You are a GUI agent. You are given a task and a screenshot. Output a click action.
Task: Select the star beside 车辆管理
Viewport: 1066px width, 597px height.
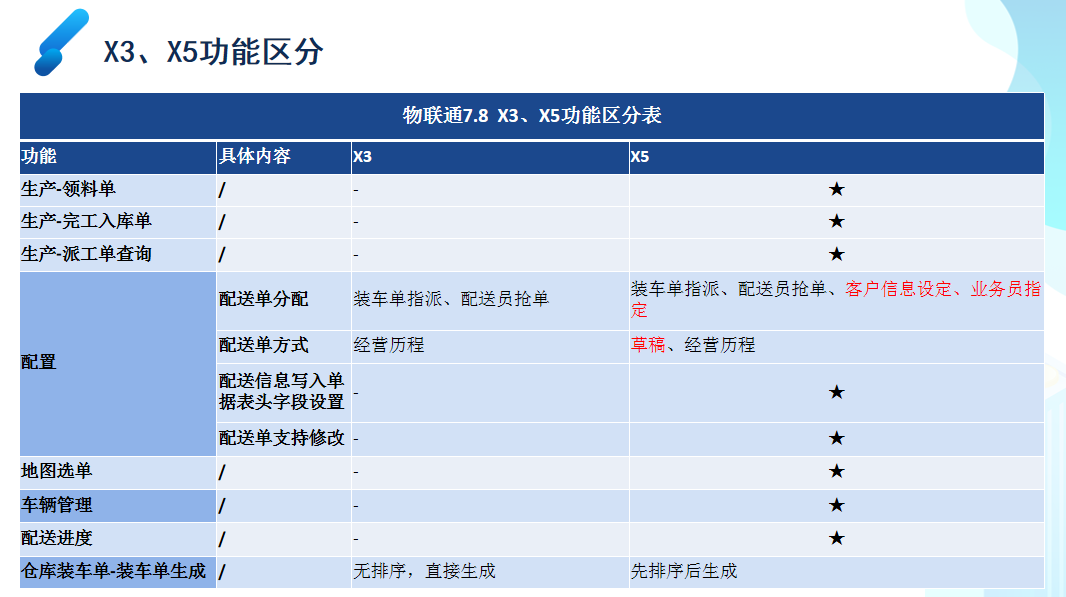click(x=835, y=505)
